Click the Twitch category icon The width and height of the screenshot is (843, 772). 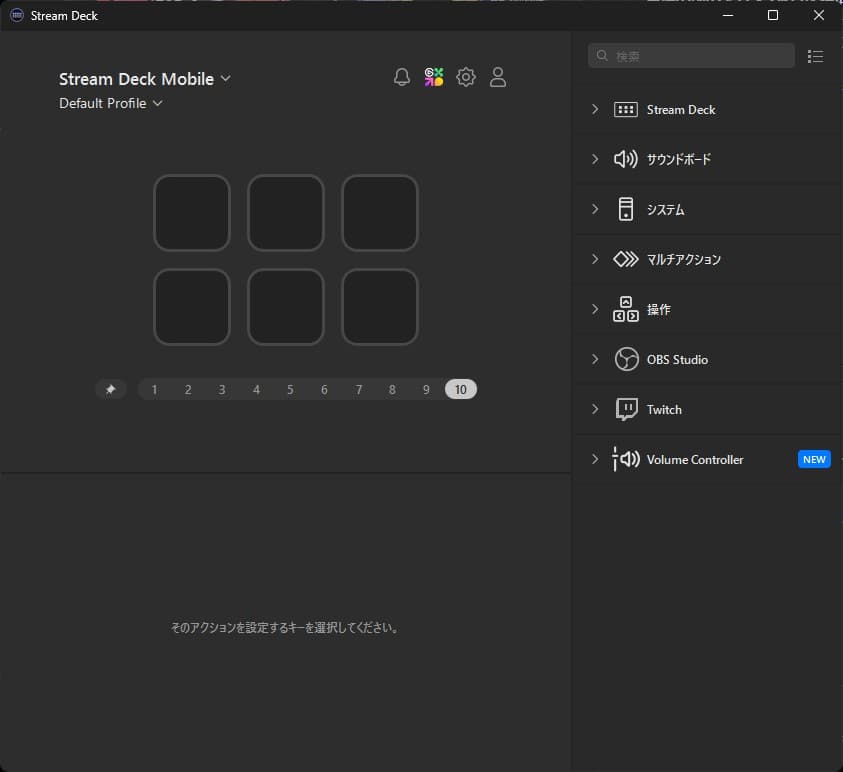point(626,409)
